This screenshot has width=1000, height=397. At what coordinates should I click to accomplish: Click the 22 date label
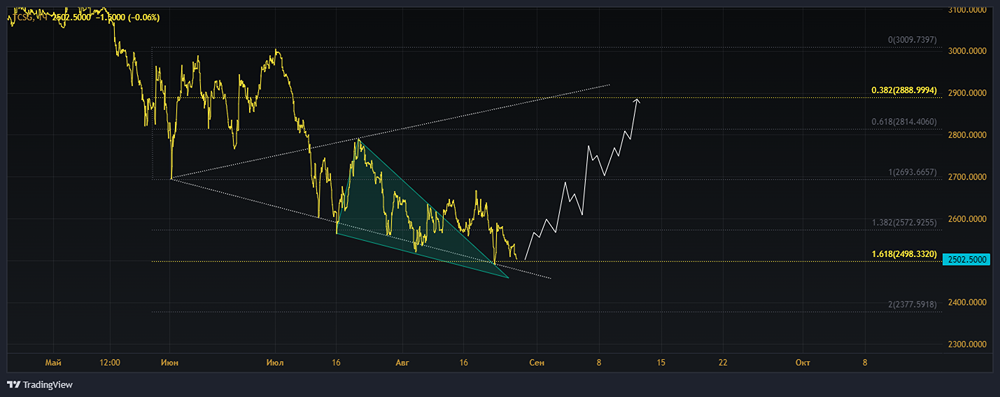click(722, 363)
